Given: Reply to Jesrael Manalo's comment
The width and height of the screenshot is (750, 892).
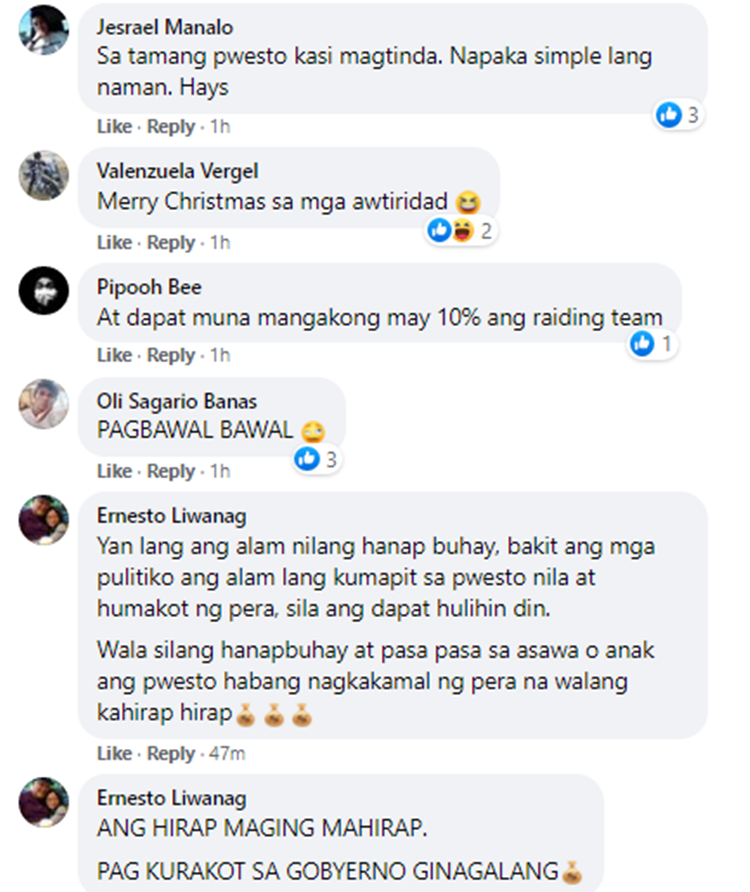Looking at the screenshot, I should pyautogui.click(x=171, y=126).
